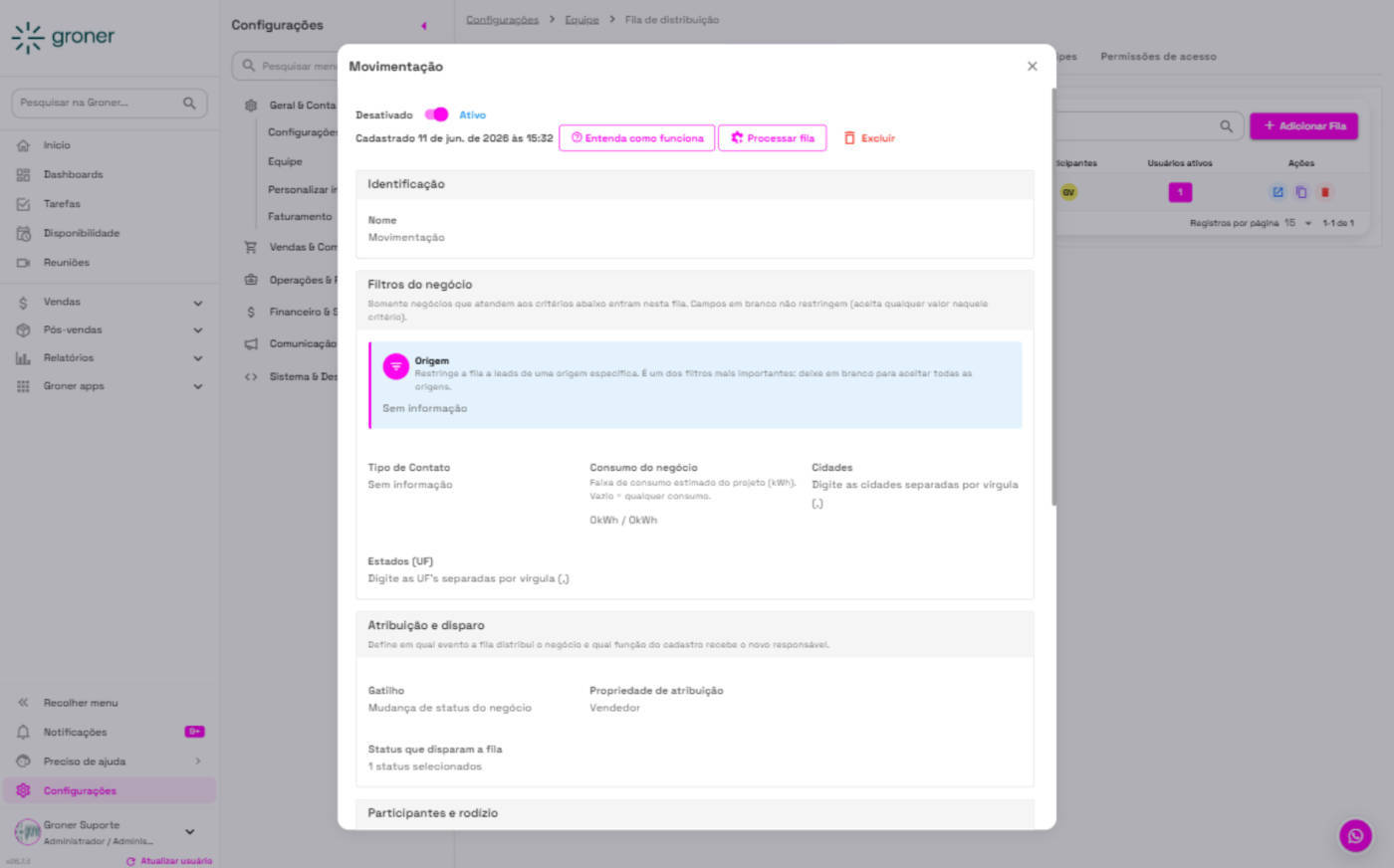Screen dimensions: 1394x868
Task: Click Entenda como funciona button
Action: (637, 138)
